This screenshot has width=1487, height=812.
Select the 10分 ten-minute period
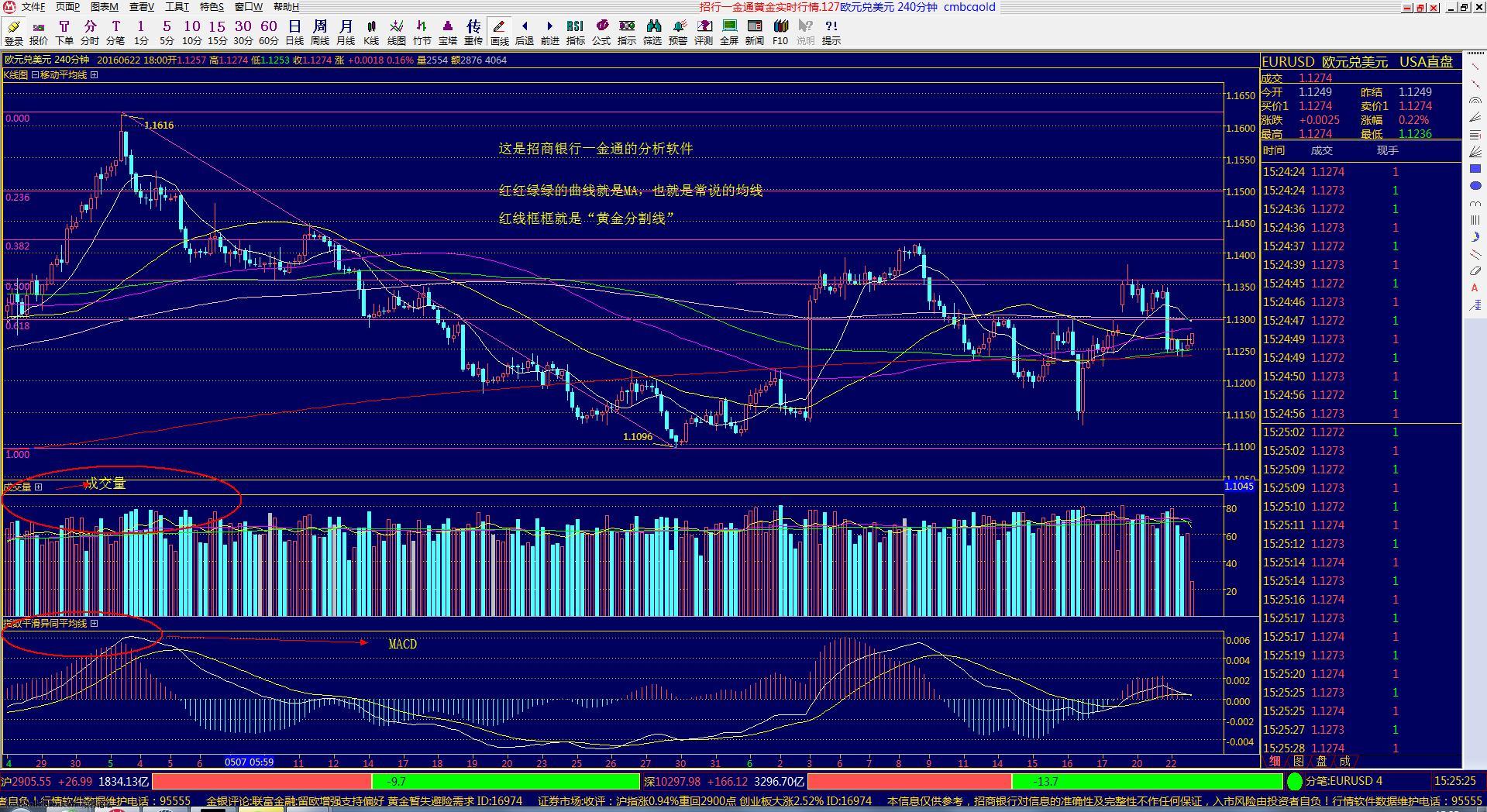tap(192, 33)
